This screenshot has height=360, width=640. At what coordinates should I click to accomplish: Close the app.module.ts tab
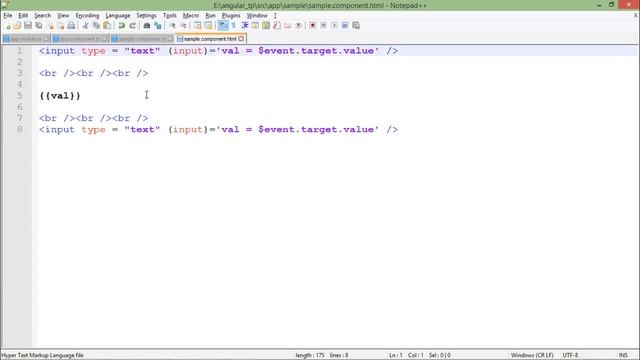[x=46, y=39]
